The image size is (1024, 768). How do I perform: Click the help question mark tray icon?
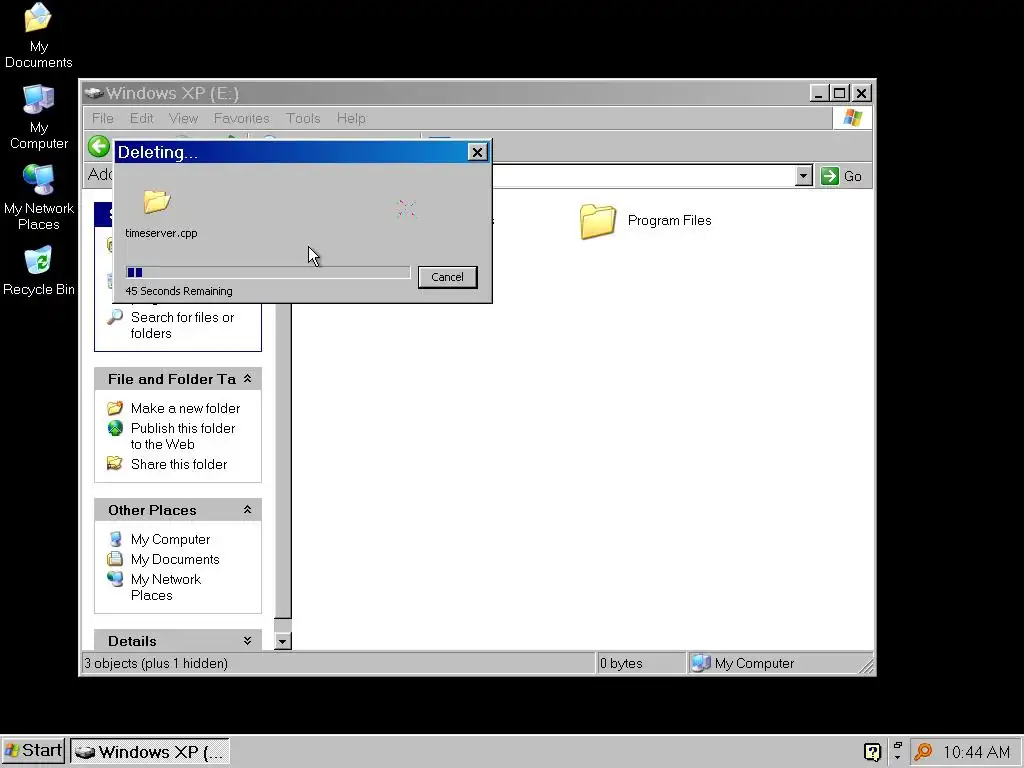pyautogui.click(x=872, y=752)
